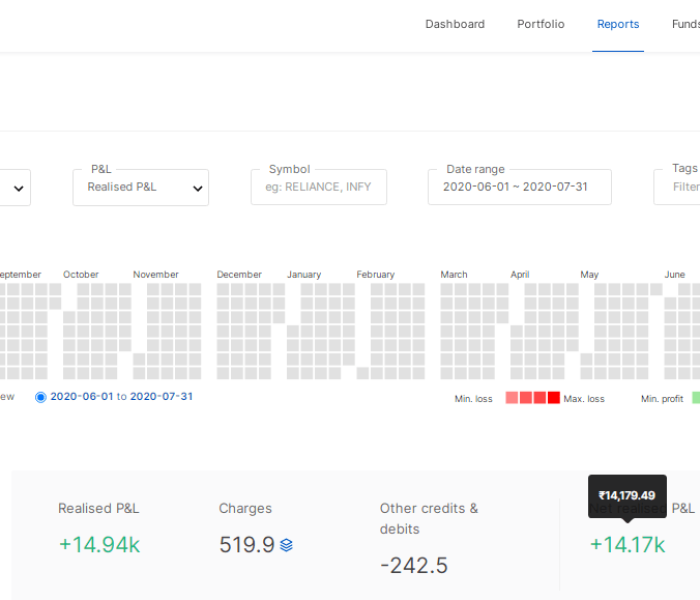Select the Reports tab
Viewport: 700px width, 600px height.
coord(618,24)
